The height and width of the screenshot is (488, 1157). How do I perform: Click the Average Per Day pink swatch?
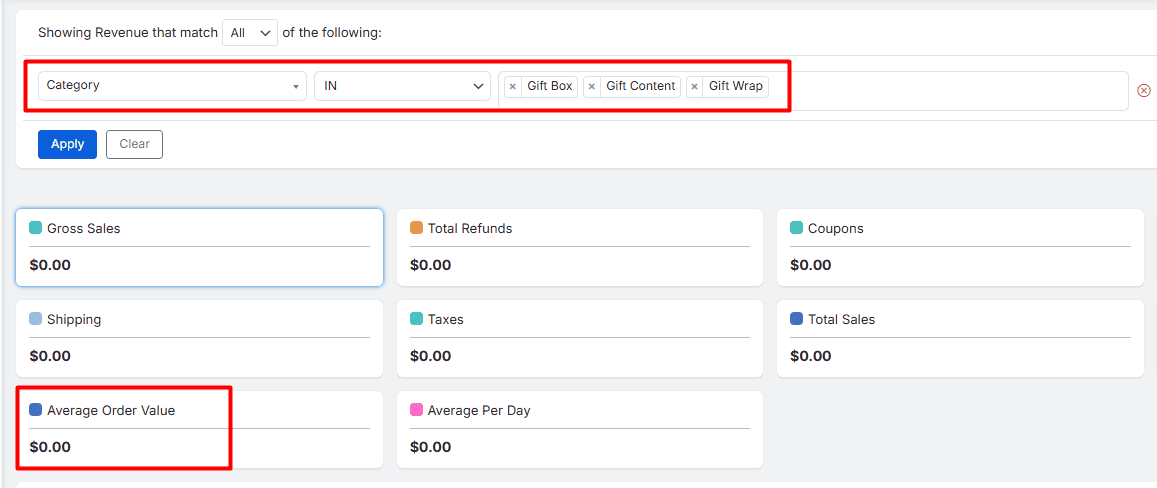417,410
